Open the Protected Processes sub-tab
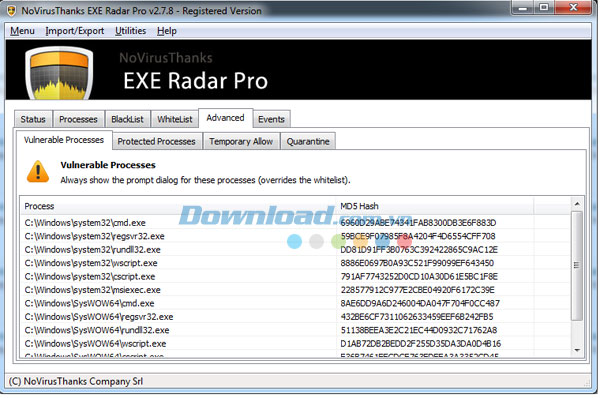 point(157,141)
